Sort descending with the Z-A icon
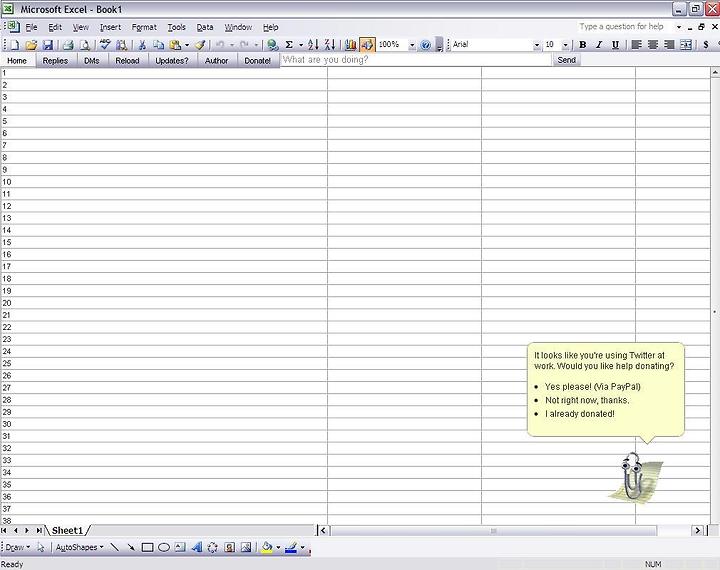This screenshot has height=570, width=720. coord(330,45)
